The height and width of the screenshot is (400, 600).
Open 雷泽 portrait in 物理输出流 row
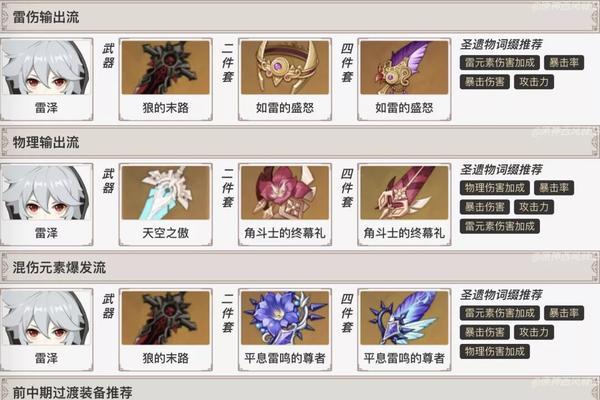(x=46, y=204)
